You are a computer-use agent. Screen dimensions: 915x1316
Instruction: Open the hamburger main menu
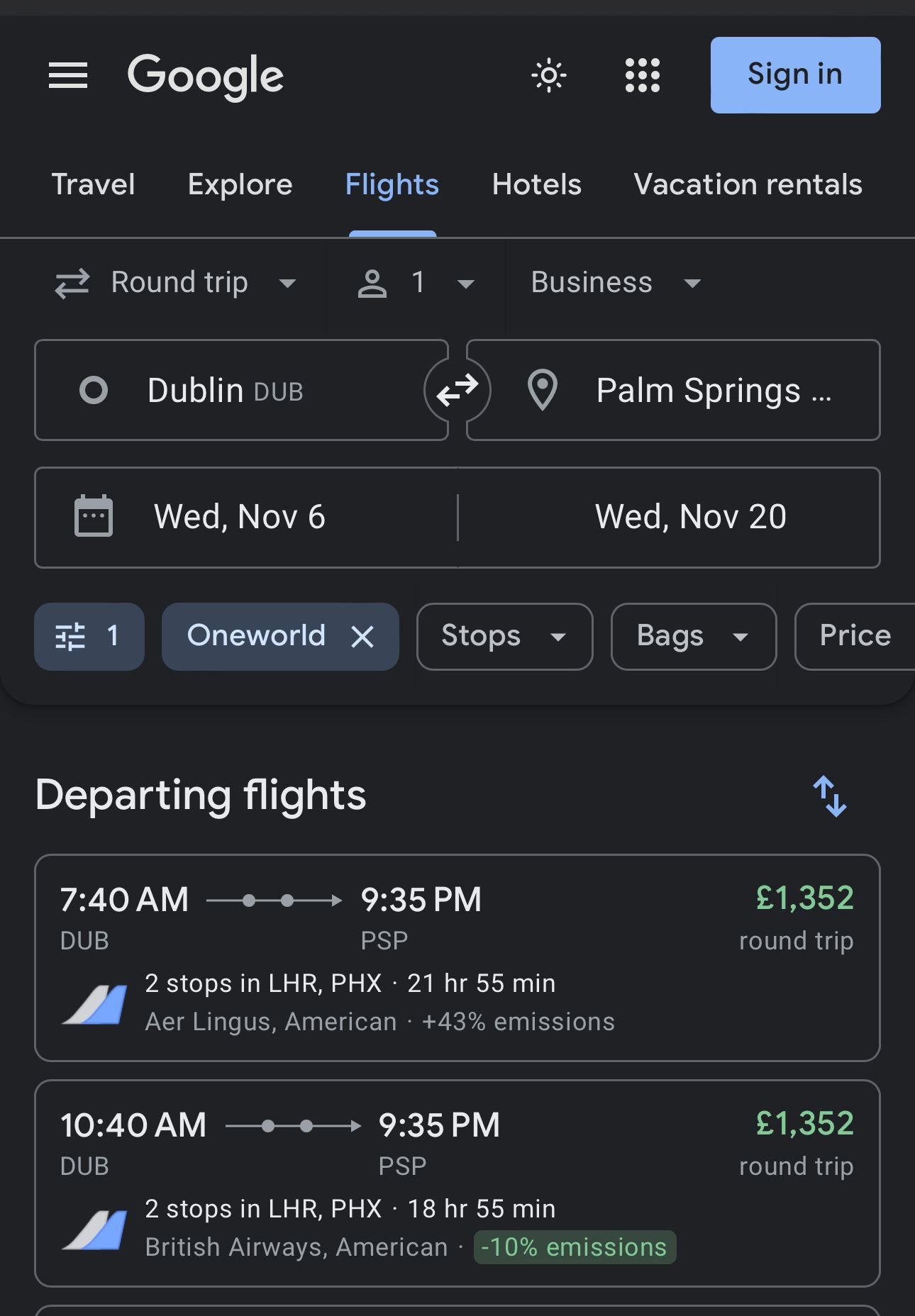point(68,75)
